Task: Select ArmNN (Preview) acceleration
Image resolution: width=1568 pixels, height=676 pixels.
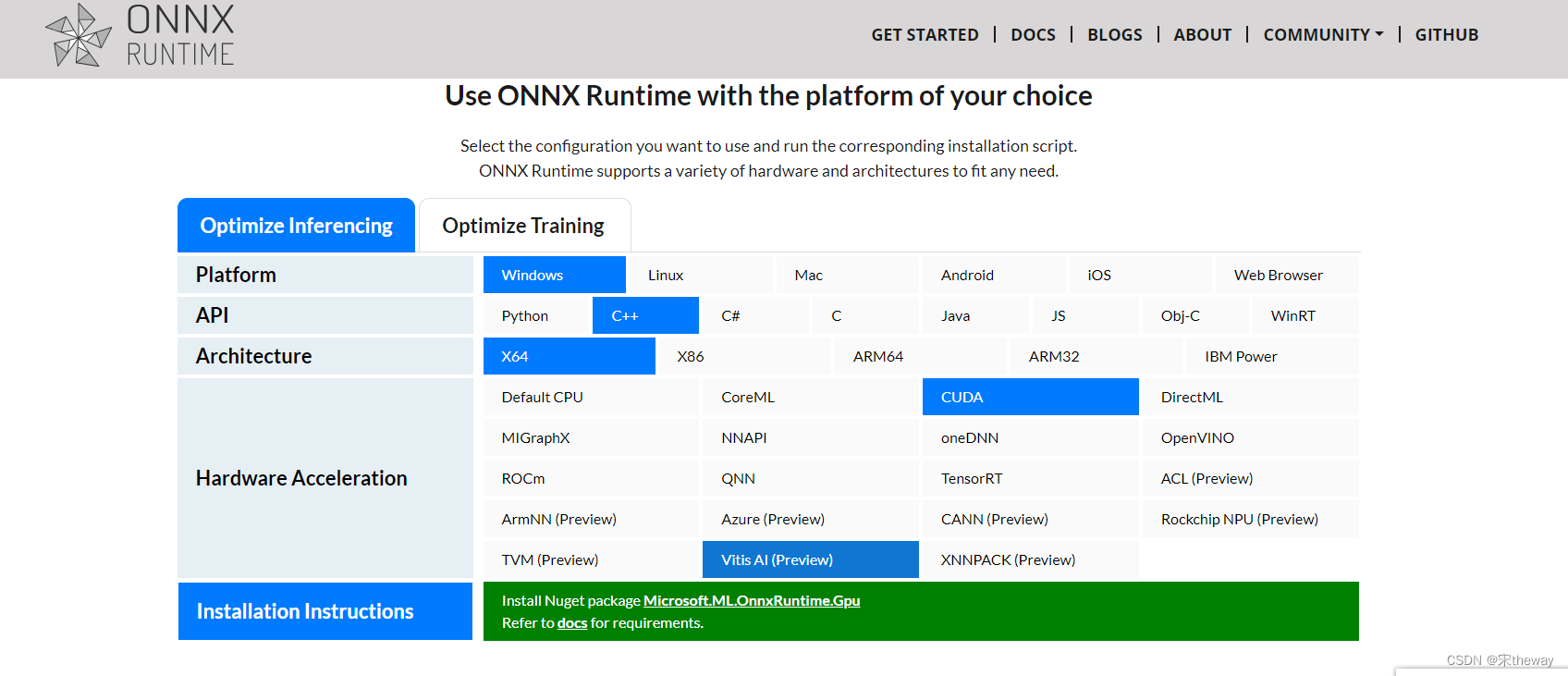Action: click(x=591, y=519)
